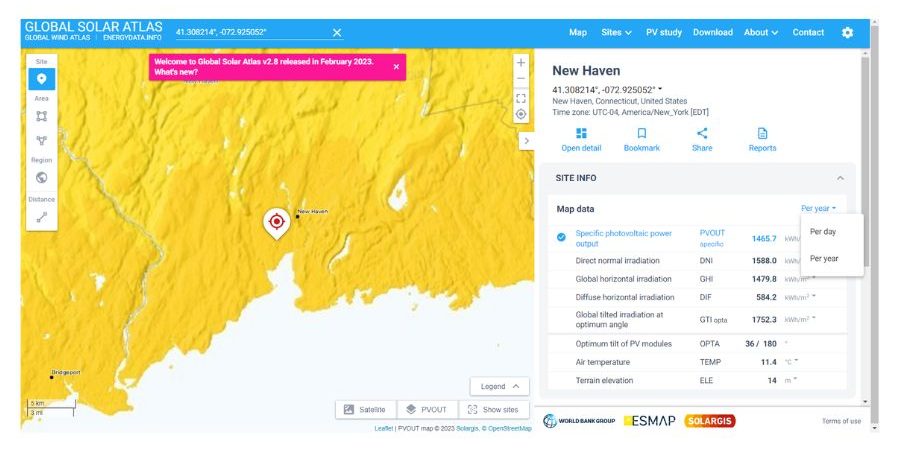Choose Per day from the dropdown

coord(823,232)
